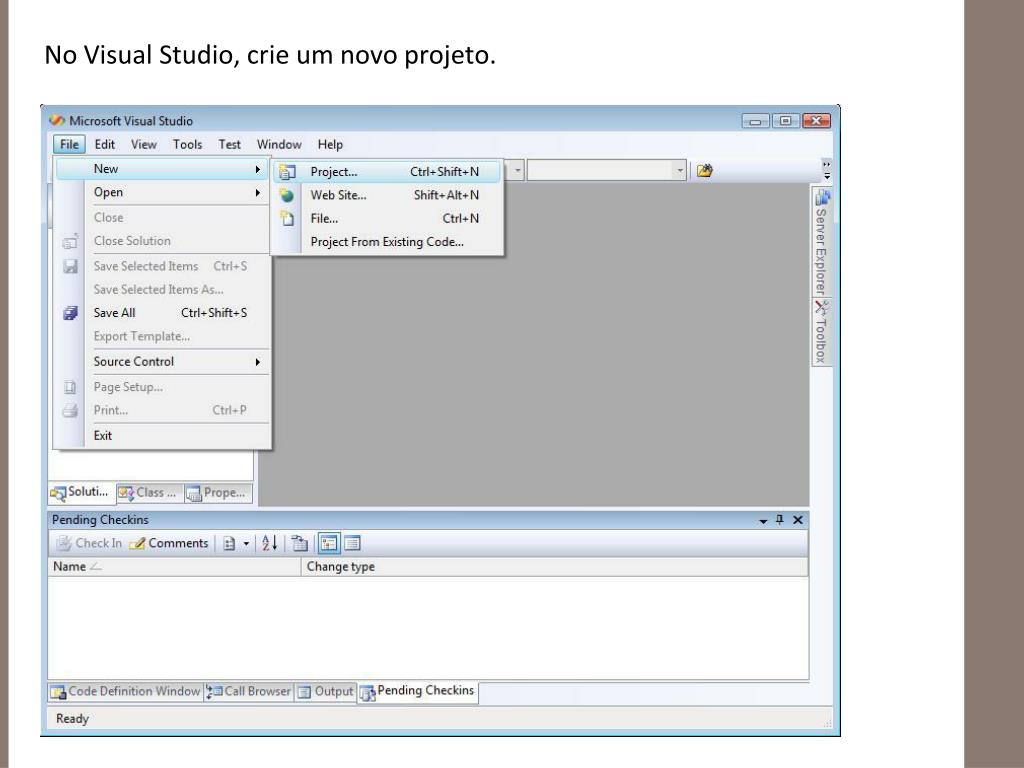Click the narrow toolbar dropdown arrow left
The image size is (1024, 768).
pos(517,171)
